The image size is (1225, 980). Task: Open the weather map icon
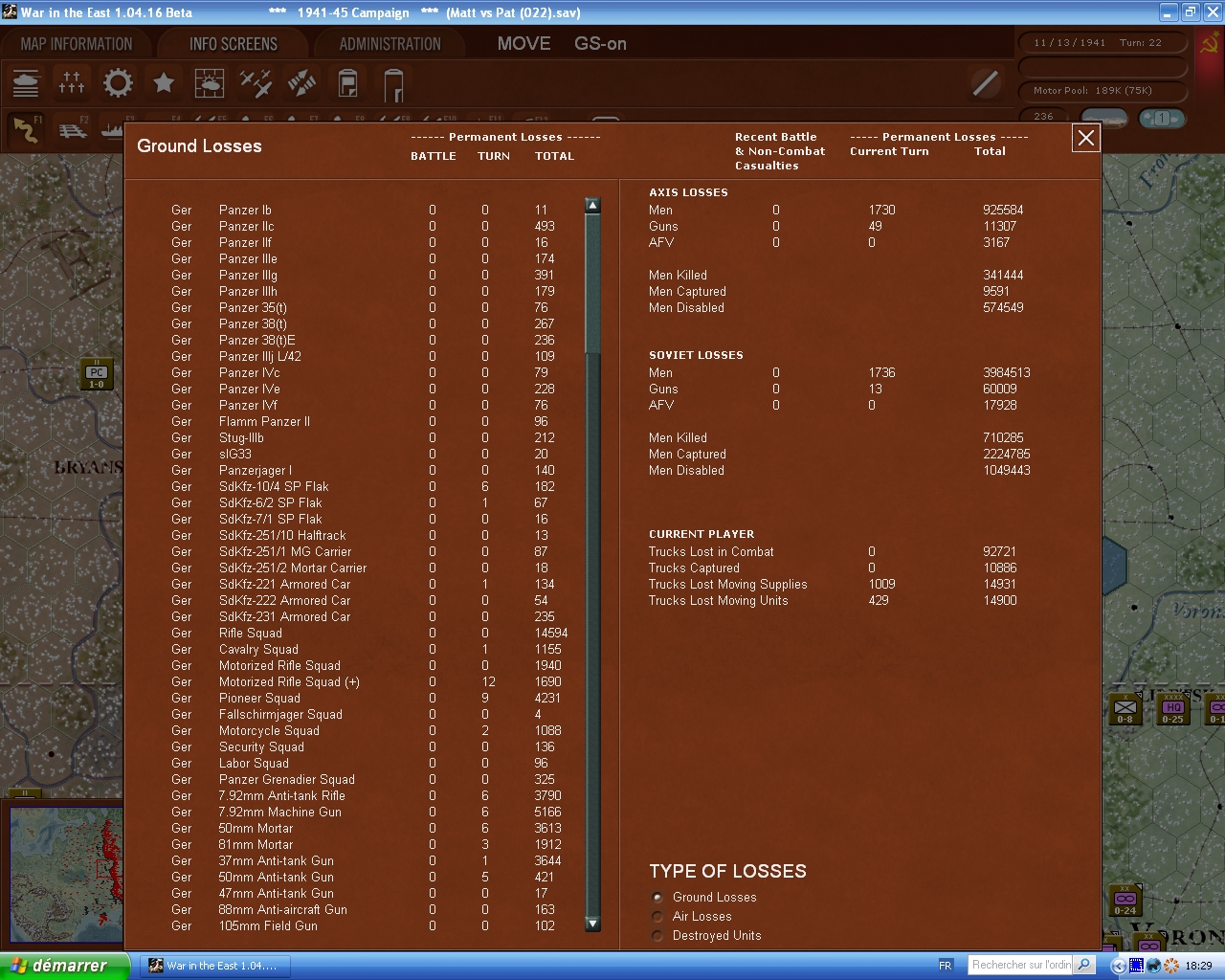click(x=210, y=83)
